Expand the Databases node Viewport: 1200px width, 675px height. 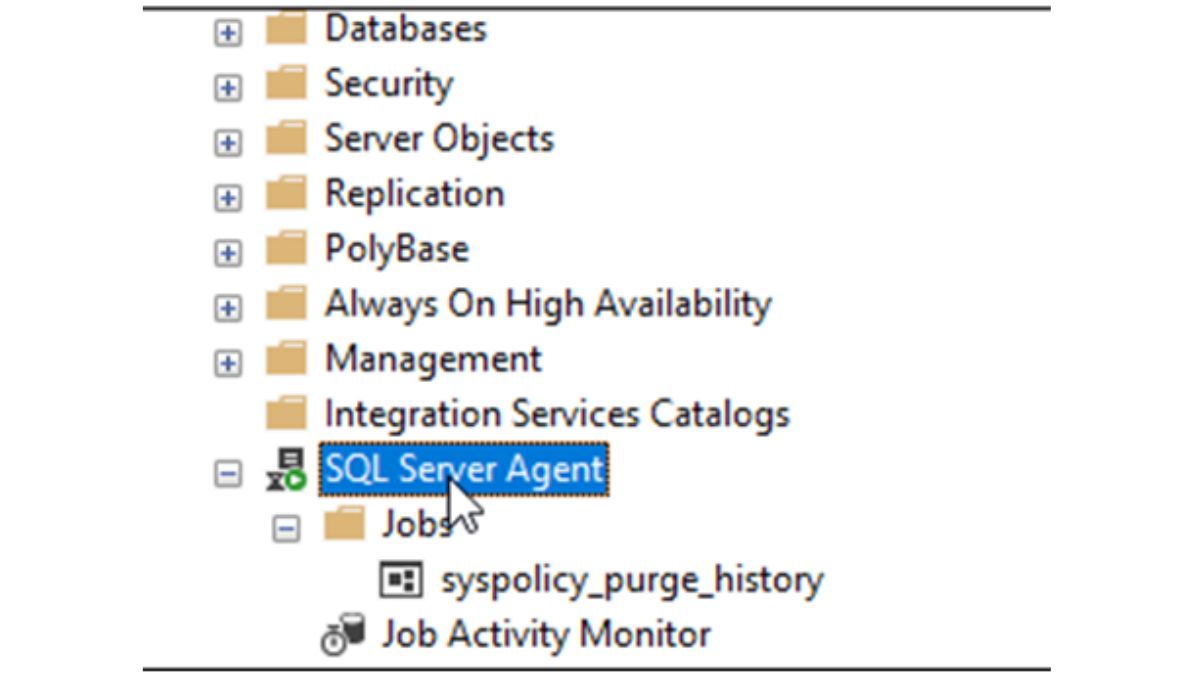[228, 33]
